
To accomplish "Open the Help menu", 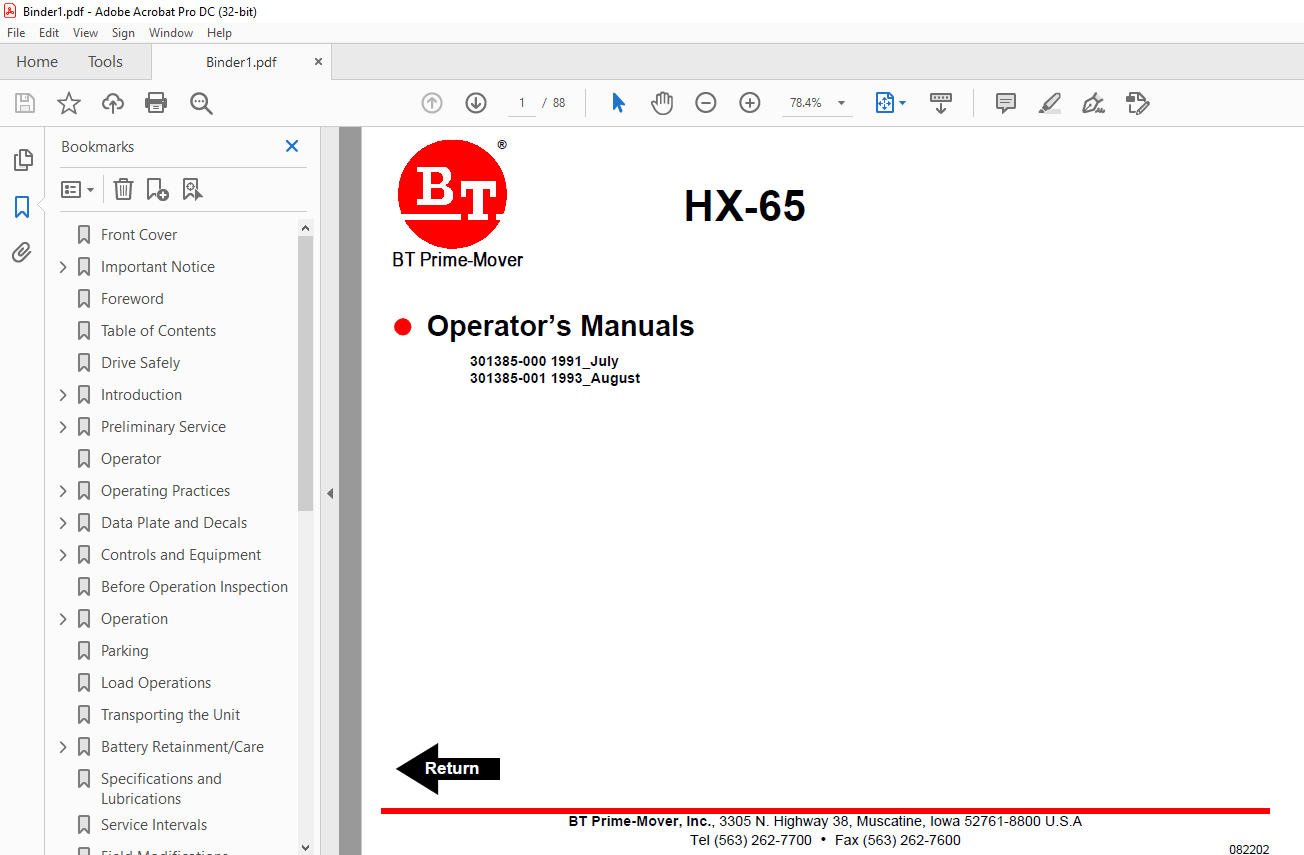I will [x=219, y=33].
